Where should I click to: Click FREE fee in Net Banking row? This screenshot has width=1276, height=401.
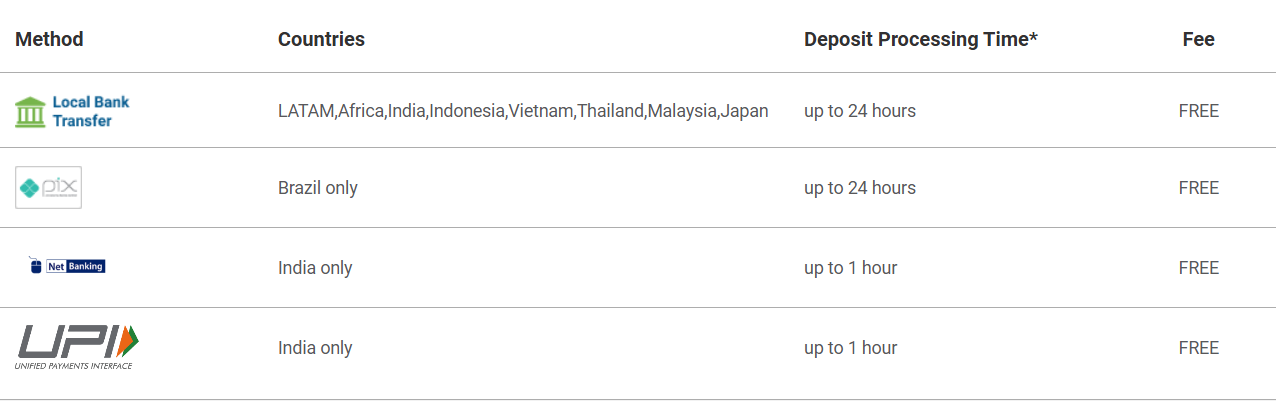pyautogui.click(x=1198, y=268)
